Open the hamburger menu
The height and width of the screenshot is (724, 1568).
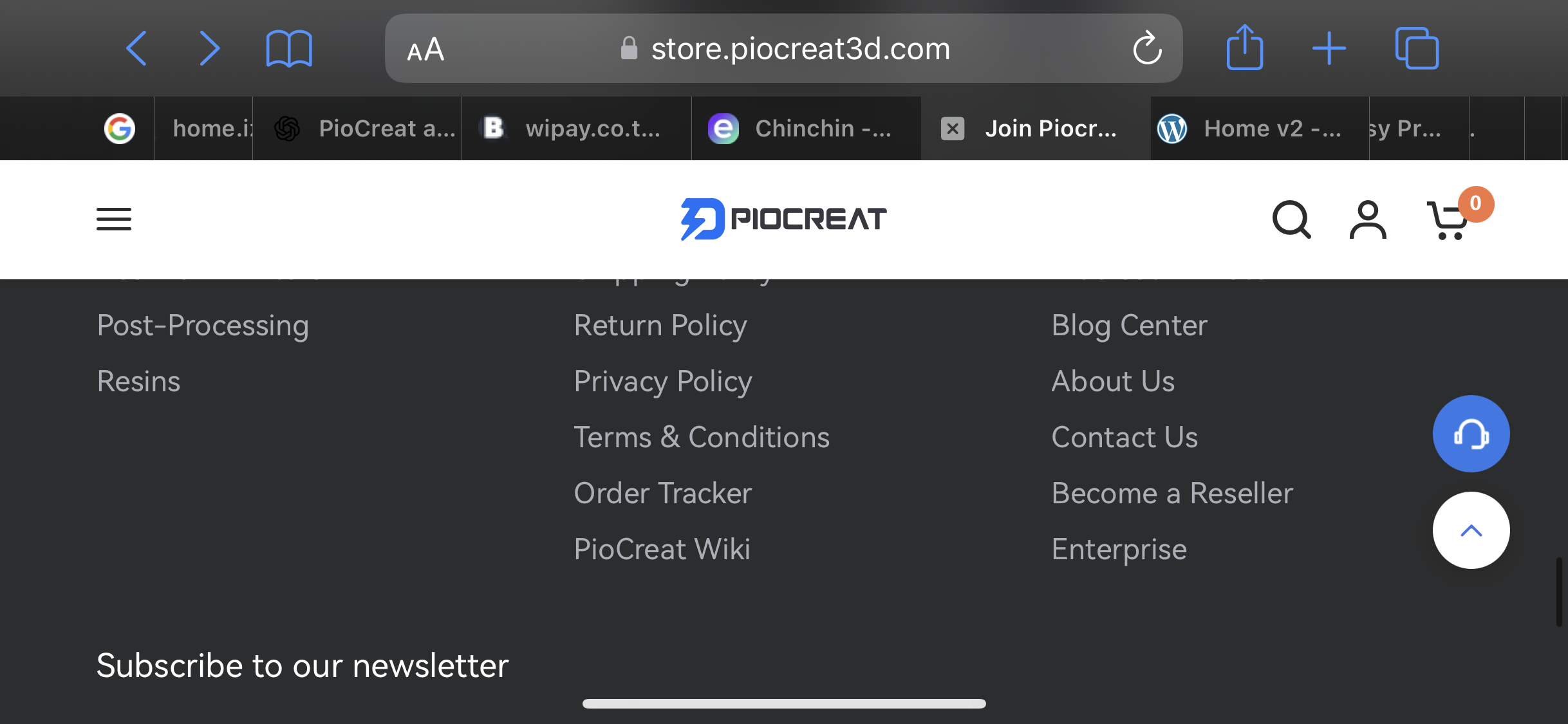pos(114,219)
